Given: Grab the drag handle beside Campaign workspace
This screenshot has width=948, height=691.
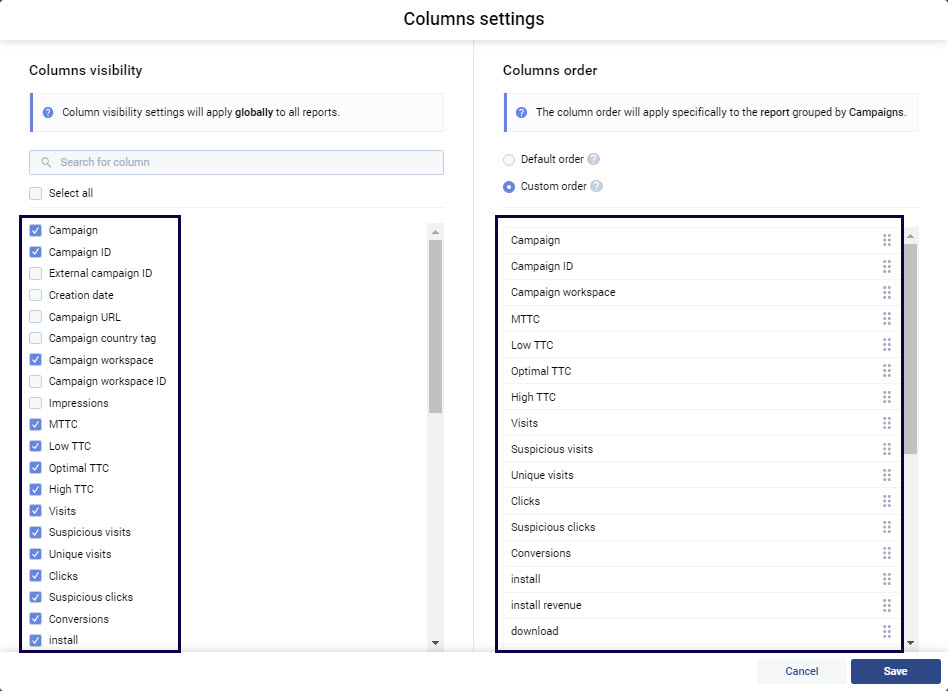Looking at the screenshot, I should pos(887,293).
